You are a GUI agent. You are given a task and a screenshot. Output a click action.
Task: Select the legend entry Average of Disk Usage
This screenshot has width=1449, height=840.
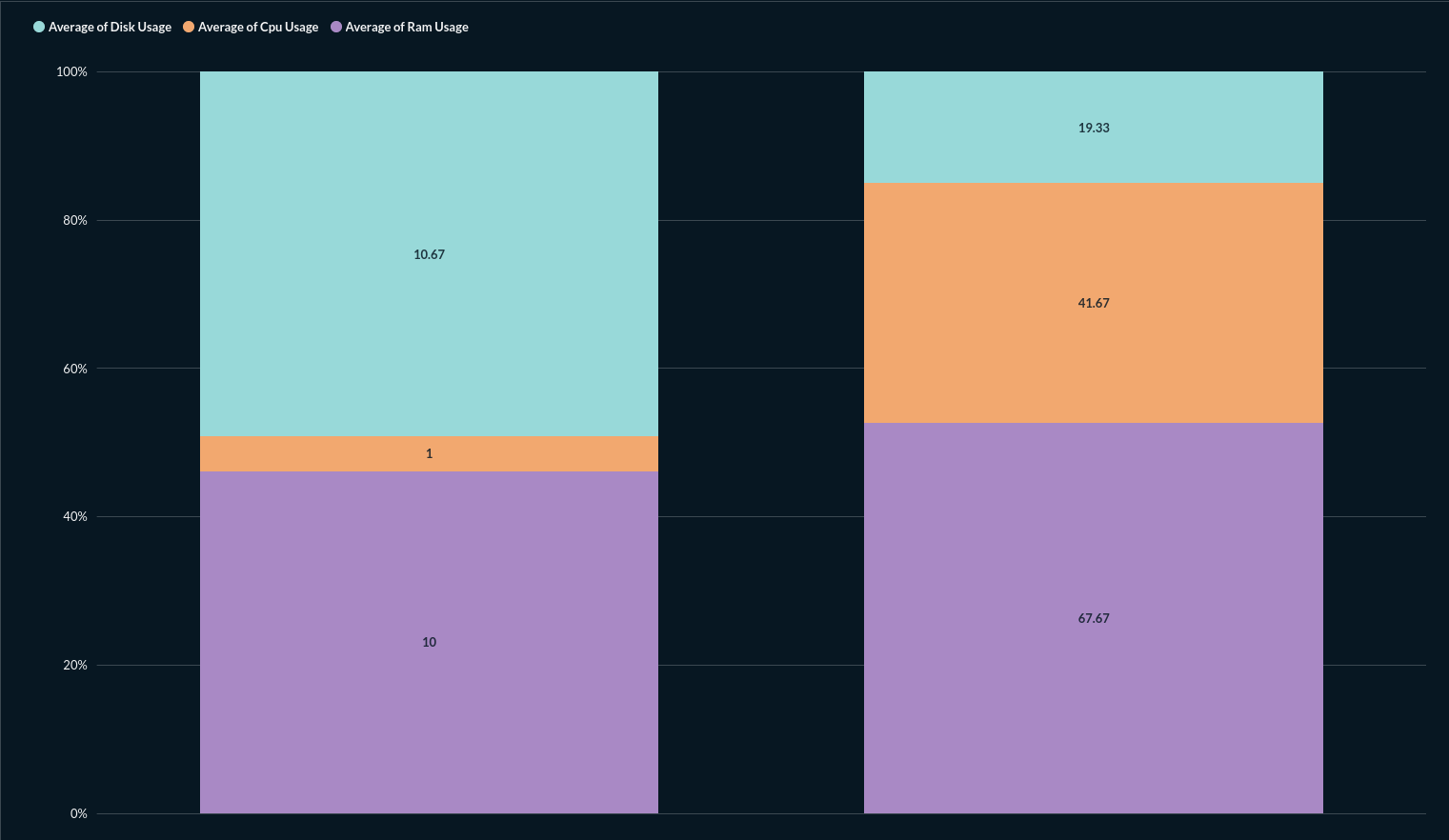(x=102, y=26)
